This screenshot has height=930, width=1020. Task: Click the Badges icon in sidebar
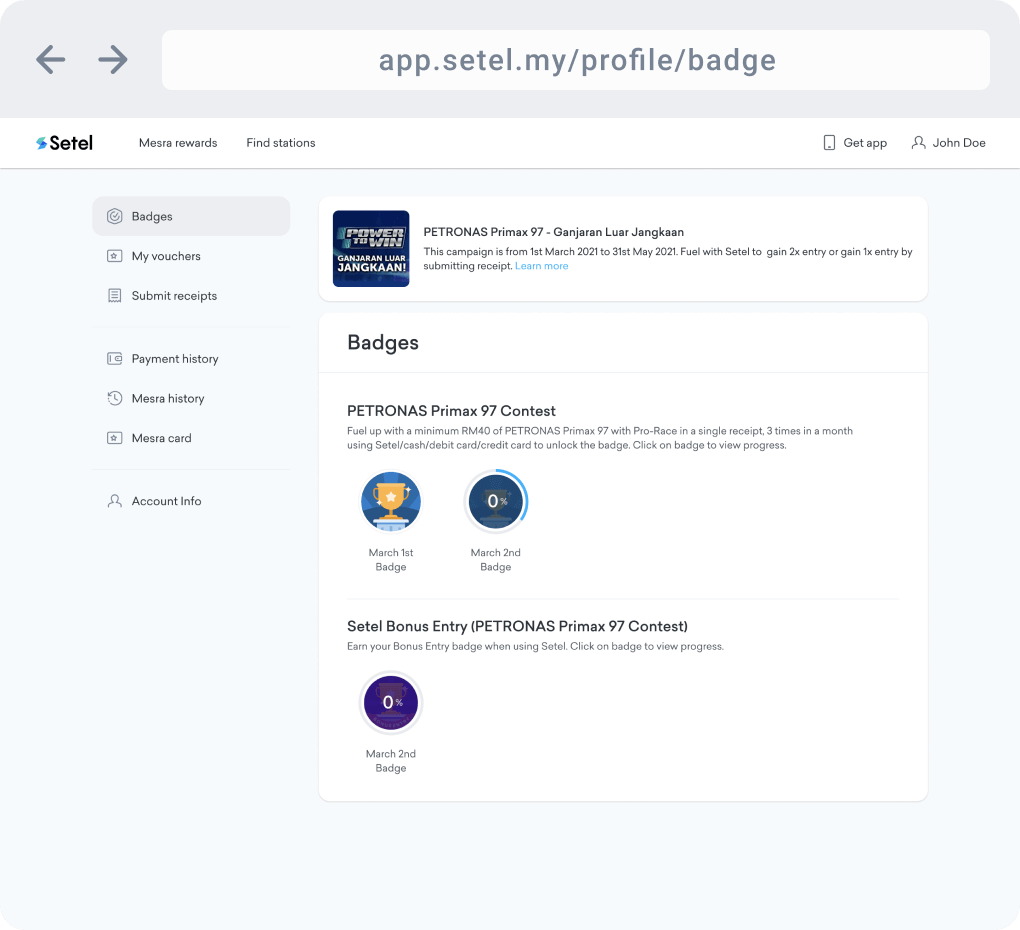point(114,217)
